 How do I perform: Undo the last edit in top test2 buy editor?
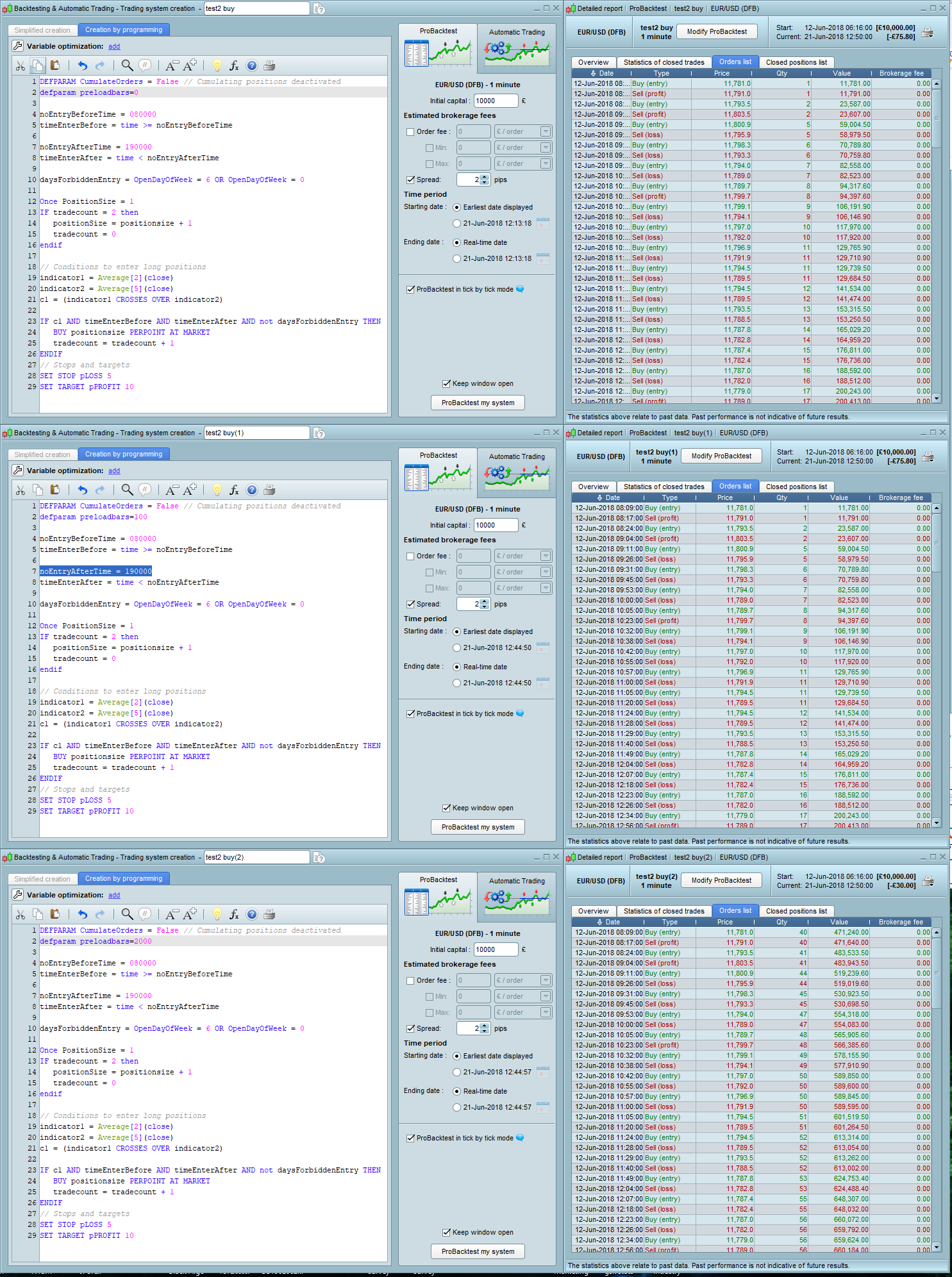(x=83, y=65)
